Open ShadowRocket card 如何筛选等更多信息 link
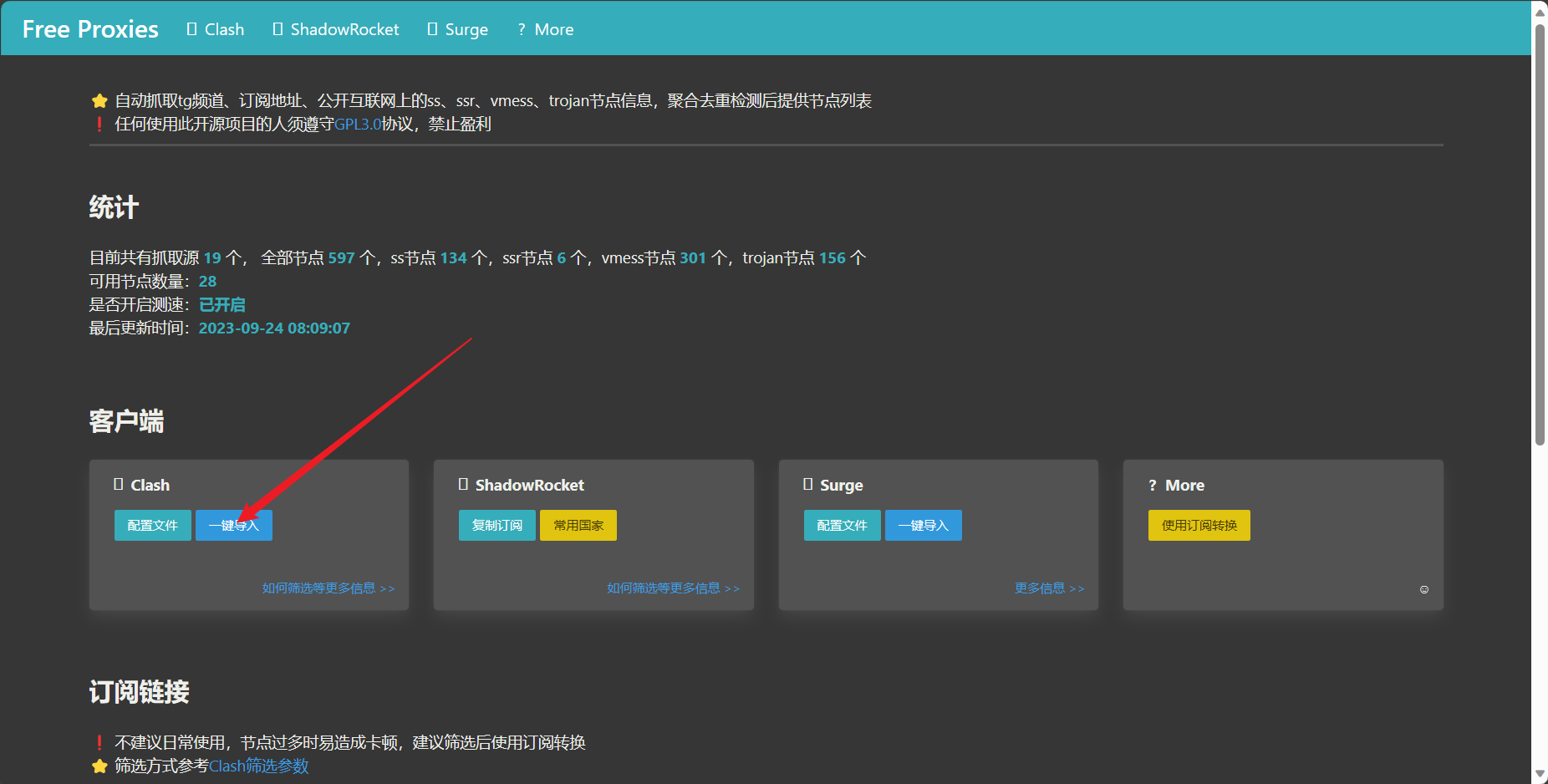This screenshot has height=784, width=1548. [673, 588]
